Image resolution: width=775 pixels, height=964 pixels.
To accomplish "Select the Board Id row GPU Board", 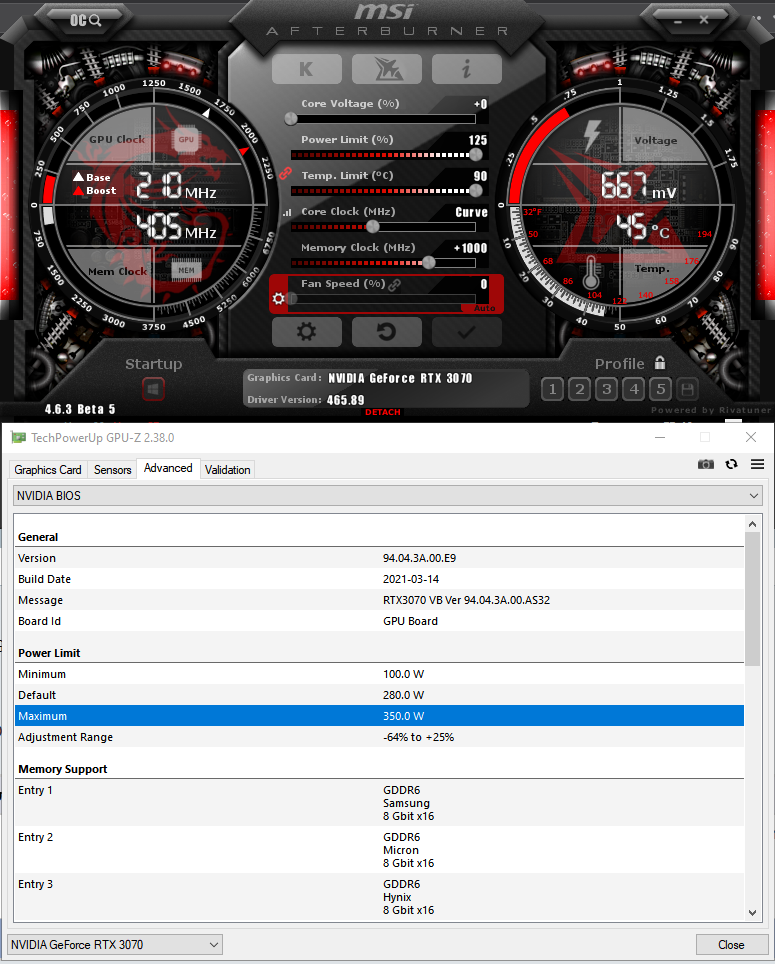I will [379, 621].
